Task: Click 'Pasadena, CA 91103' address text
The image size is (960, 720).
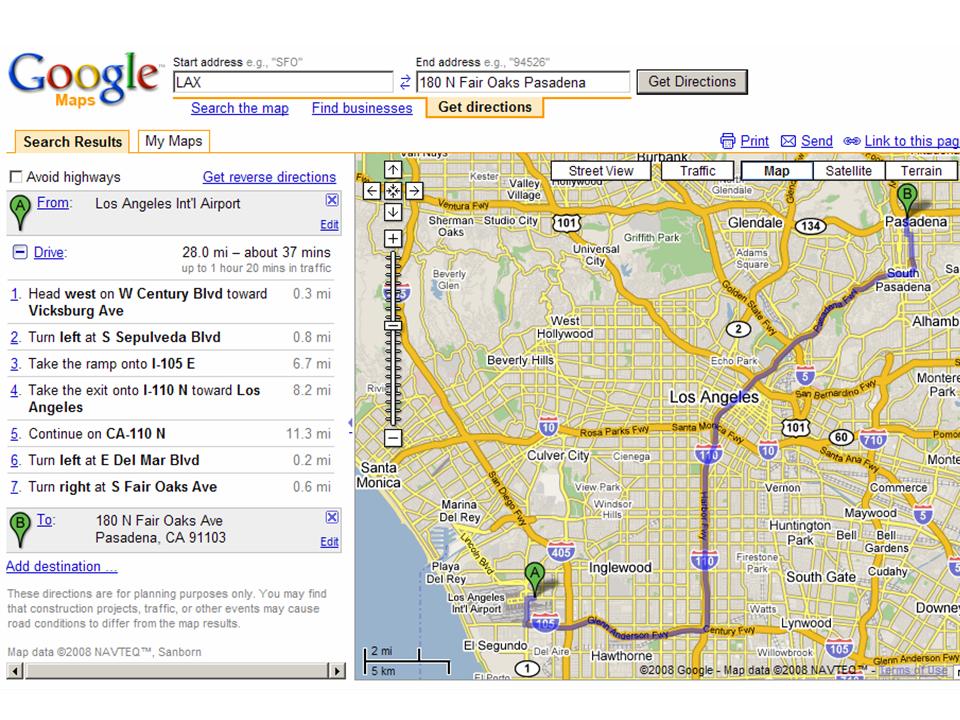Action: 160,538
